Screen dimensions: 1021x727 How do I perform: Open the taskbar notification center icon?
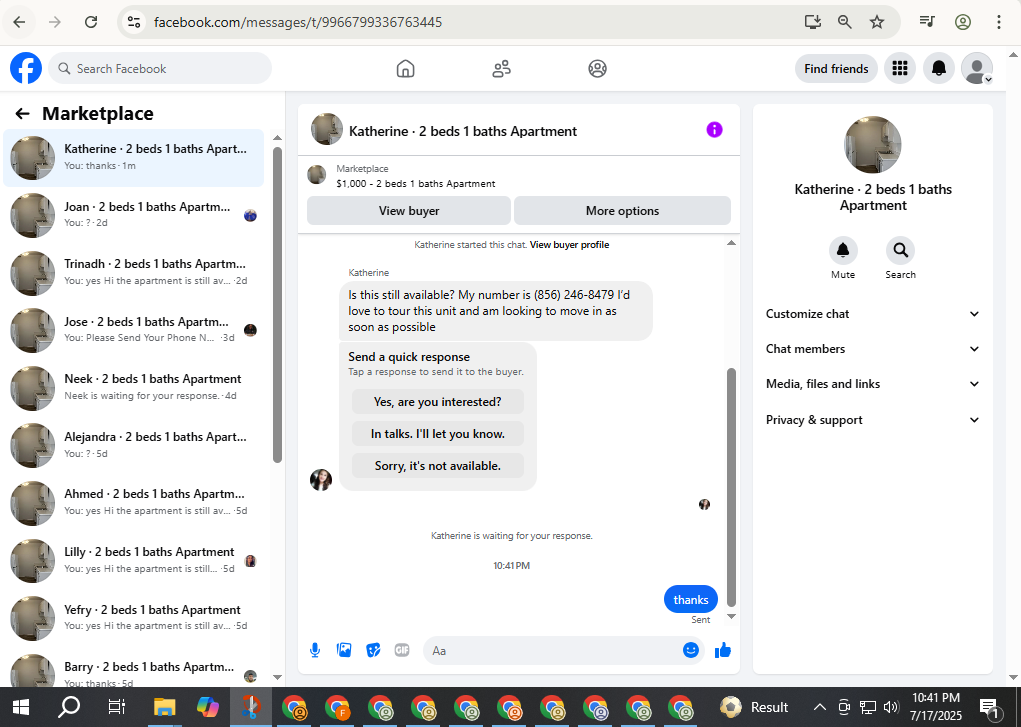coord(989,707)
